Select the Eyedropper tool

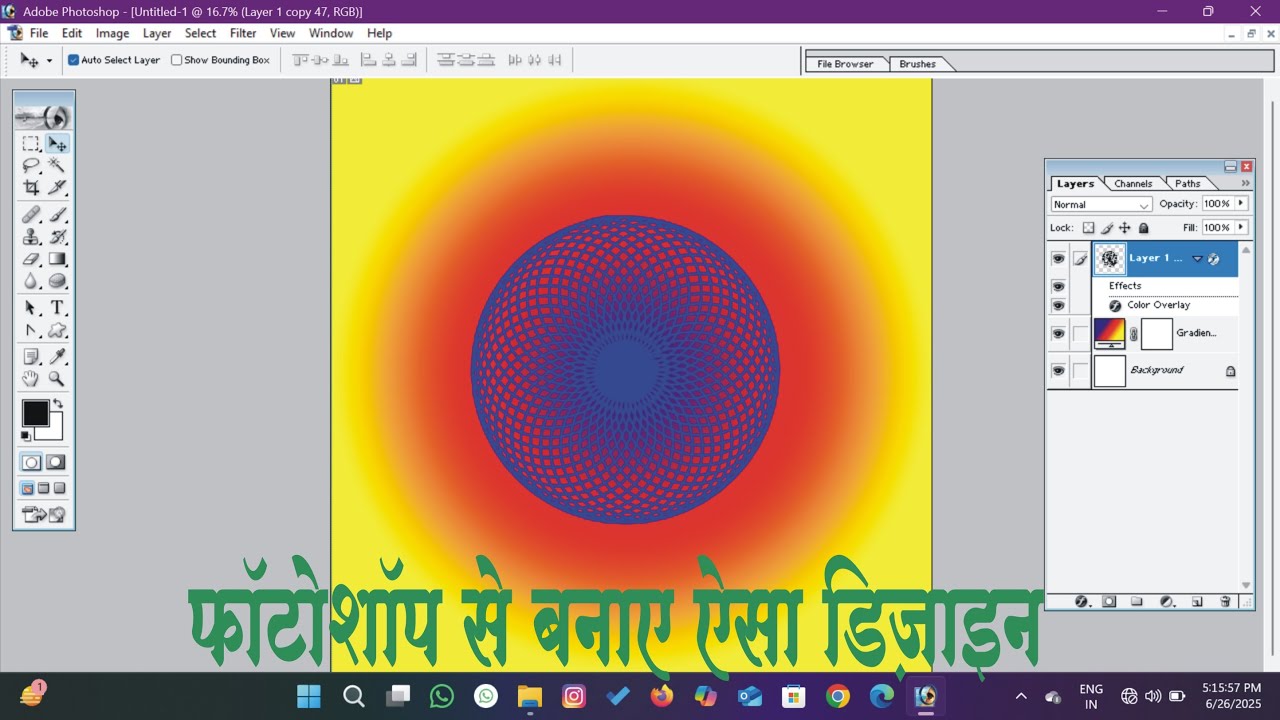57,356
